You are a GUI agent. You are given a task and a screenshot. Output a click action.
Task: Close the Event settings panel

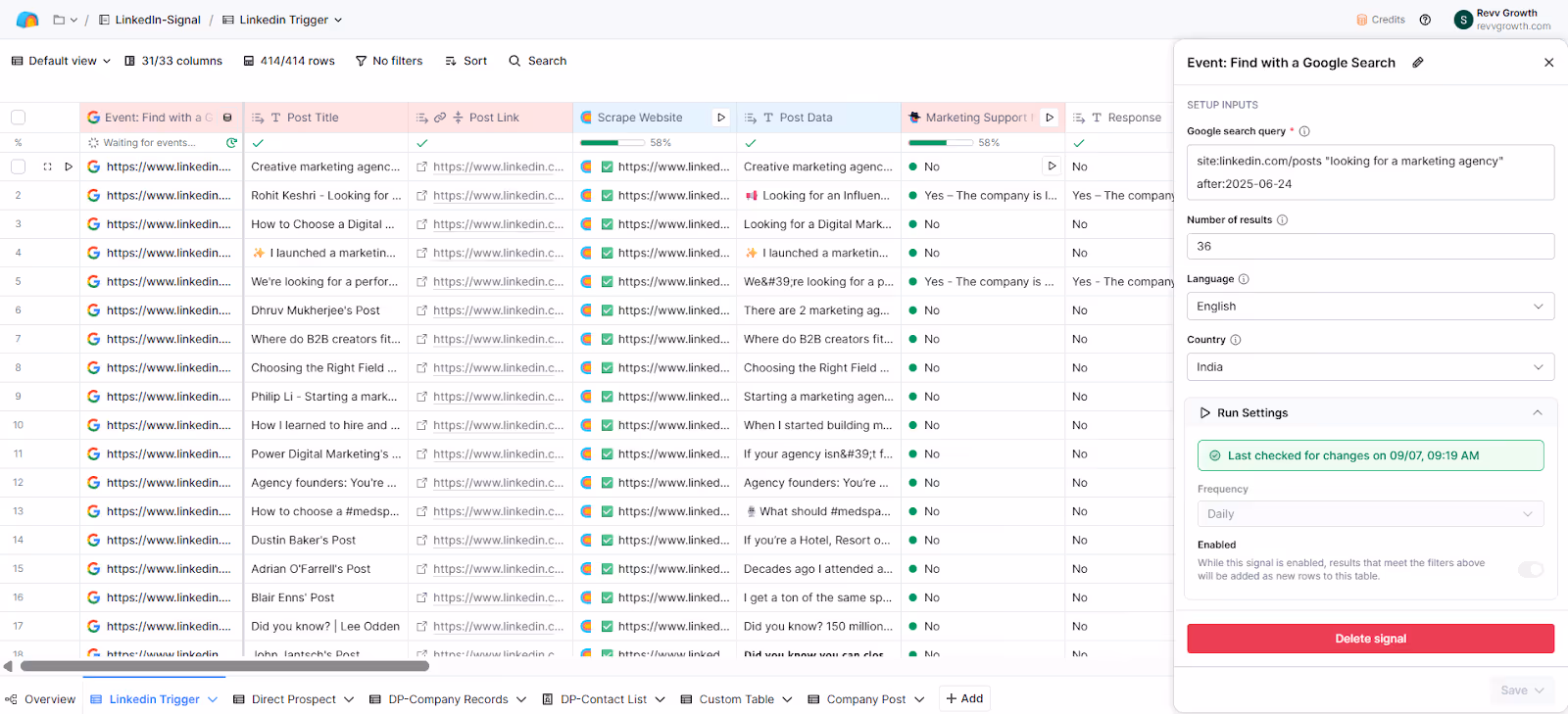coord(1548,63)
